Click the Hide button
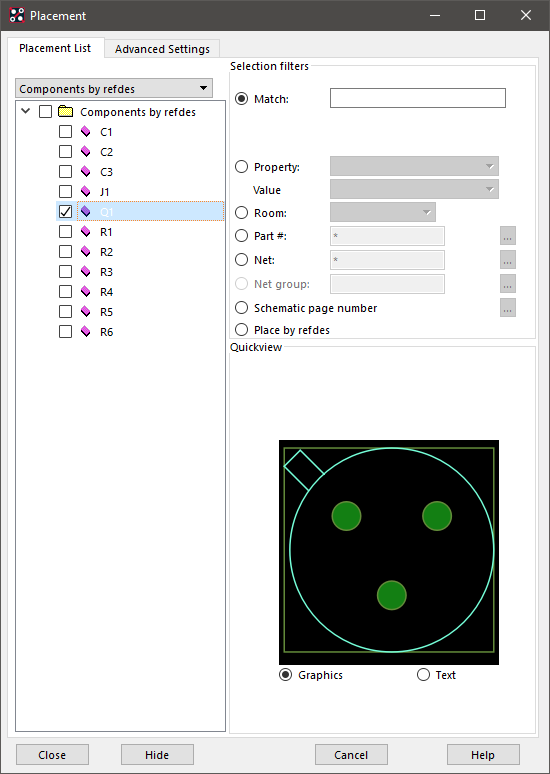Screen dimensions: 550x774 tap(157, 755)
